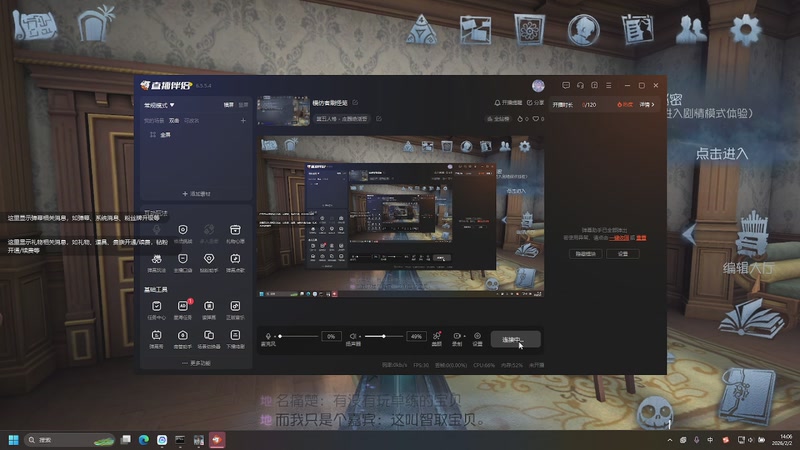This screenshot has height=450, width=800.
Task: Click the 连接中 start streaming button
Action: pyautogui.click(x=515, y=339)
